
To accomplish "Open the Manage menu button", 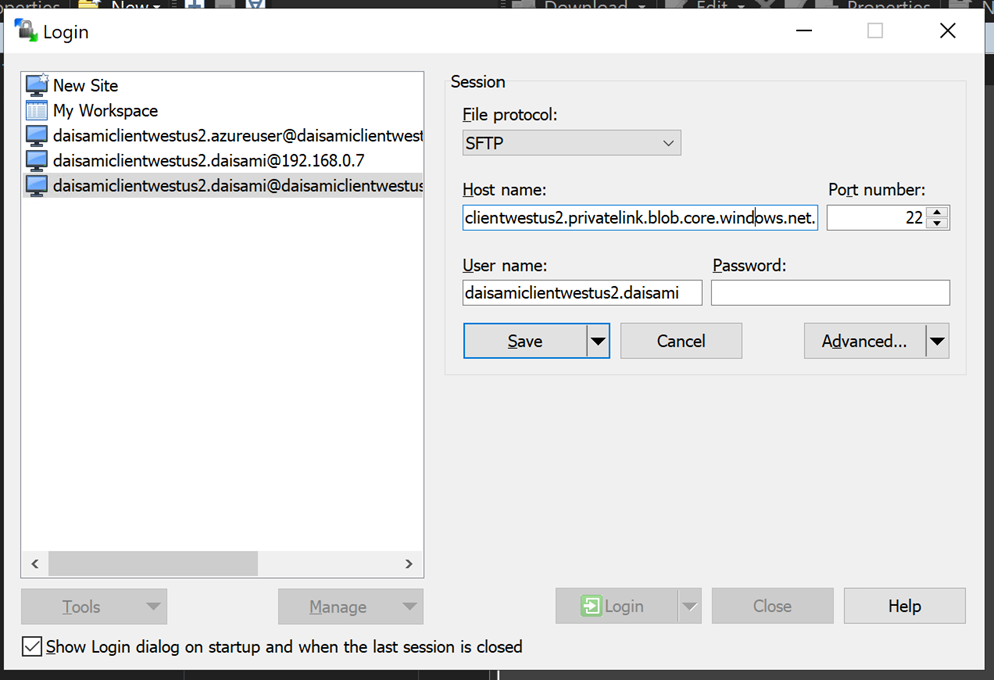I will point(351,606).
